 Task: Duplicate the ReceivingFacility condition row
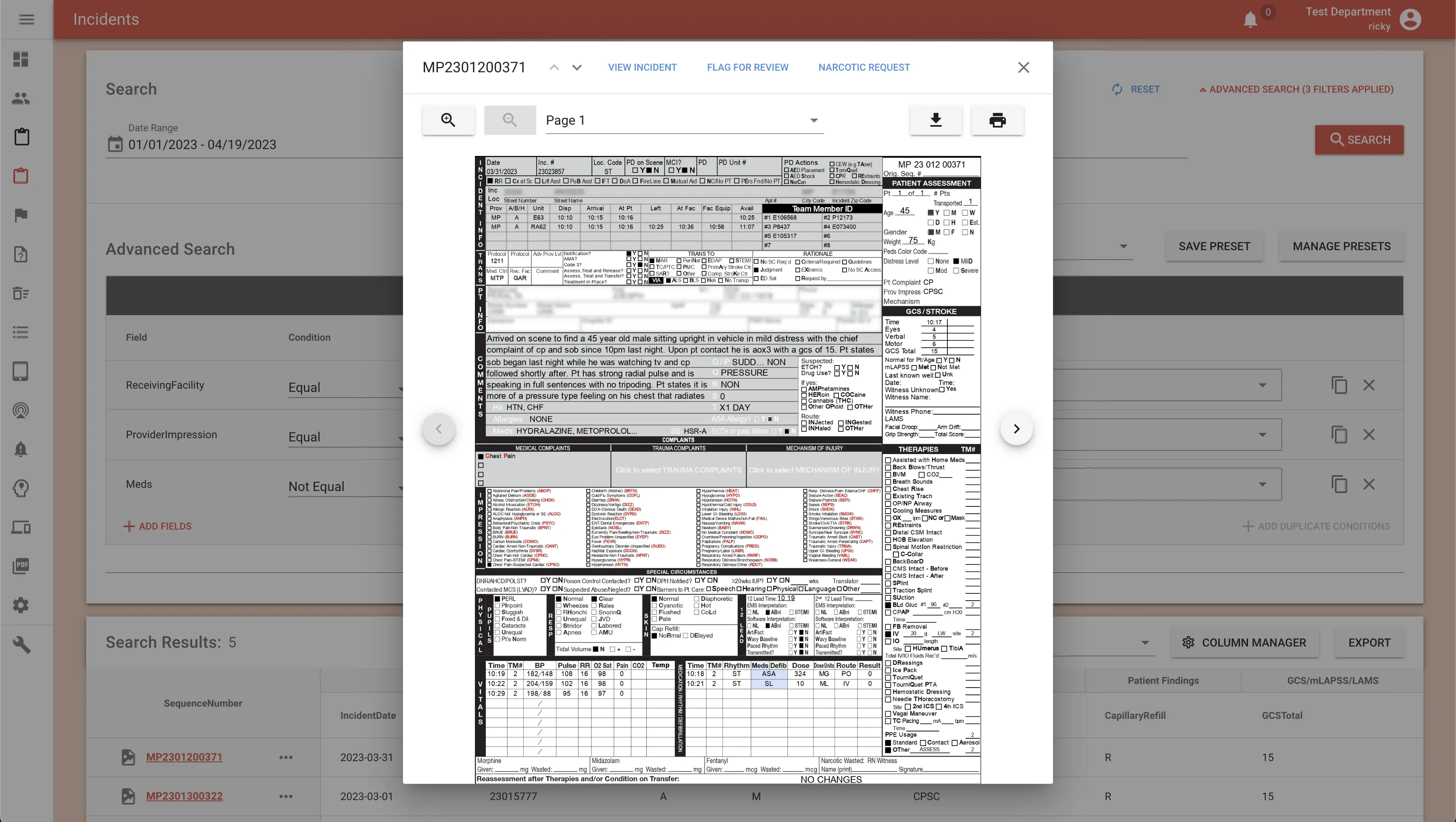pyautogui.click(x=1339, y=385)
